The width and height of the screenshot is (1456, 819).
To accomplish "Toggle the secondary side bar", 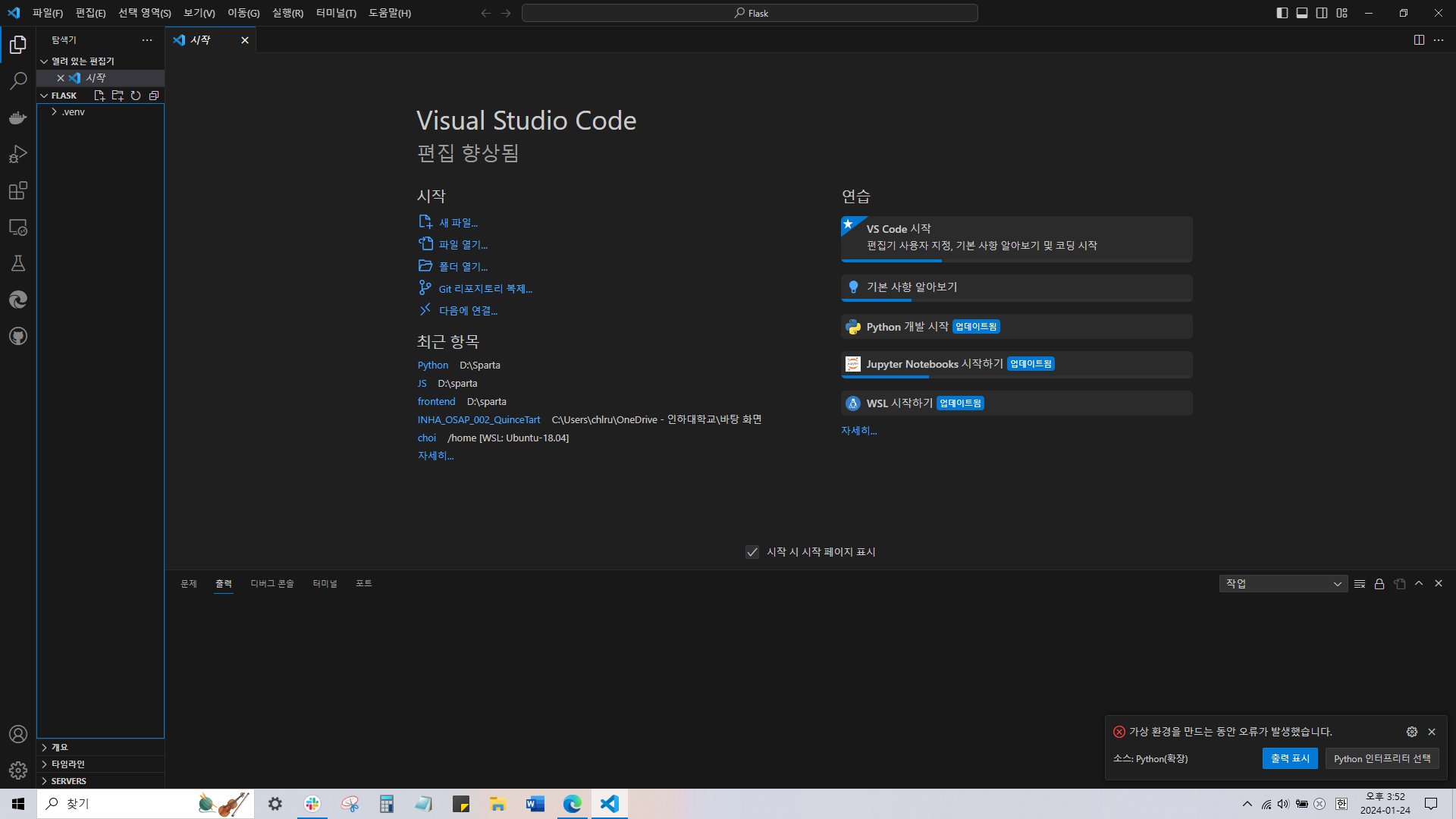I will coord(1322,13).
